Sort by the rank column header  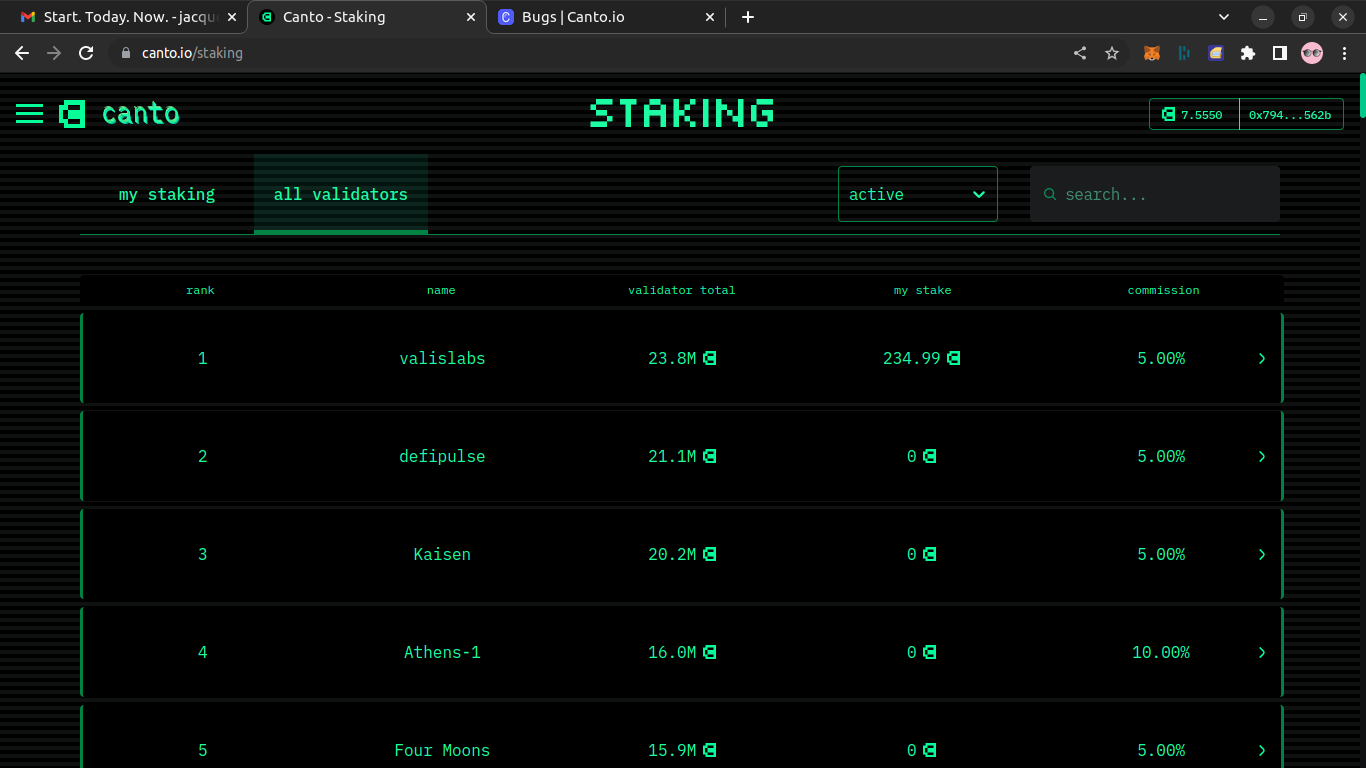(x=200, y=290)
